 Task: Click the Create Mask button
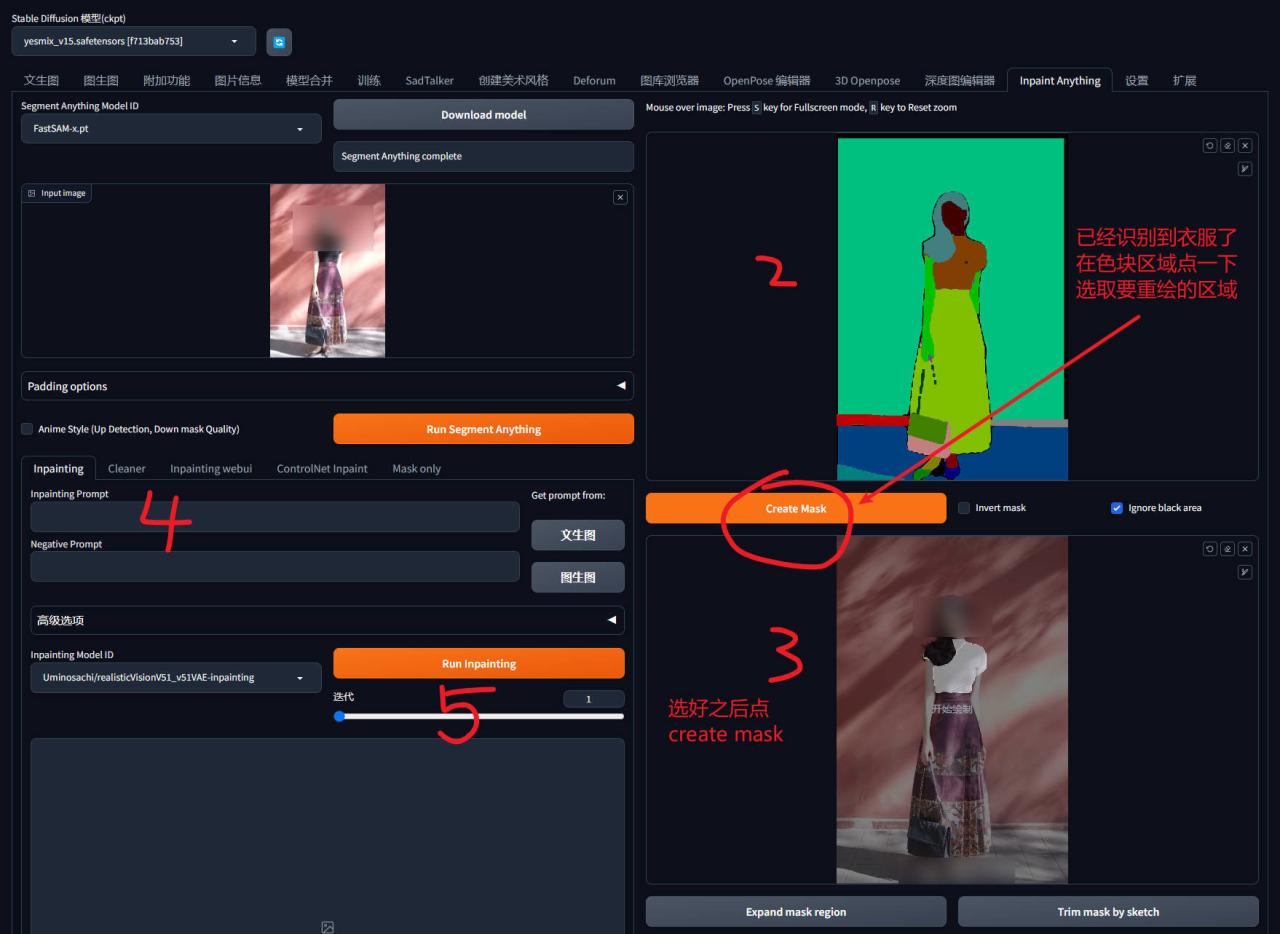coord(795,508)
